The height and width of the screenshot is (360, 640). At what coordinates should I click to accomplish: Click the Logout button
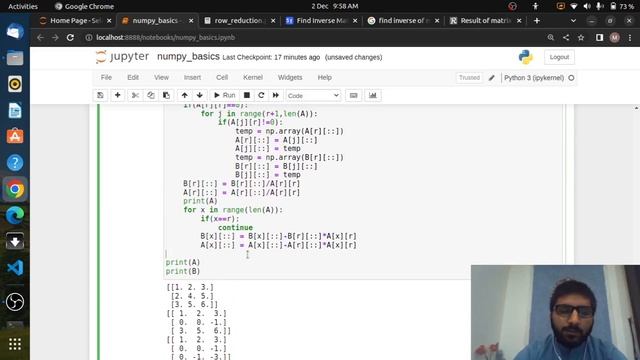[x=559, y=57]
